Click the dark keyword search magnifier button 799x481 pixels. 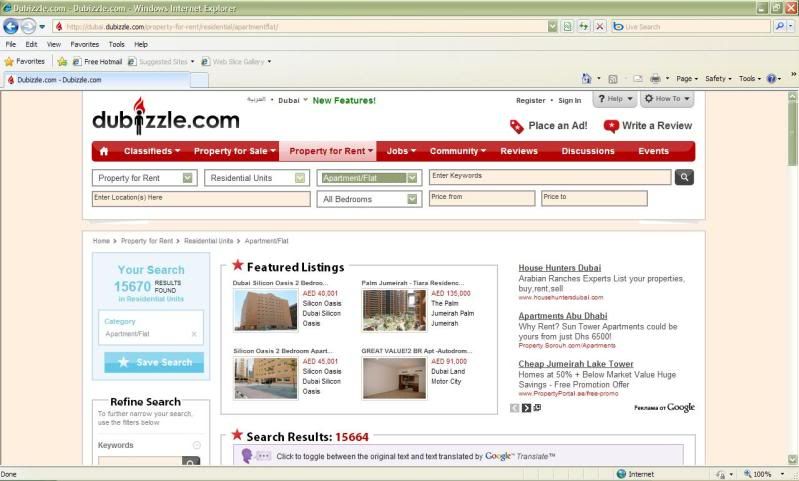[684, 177]
